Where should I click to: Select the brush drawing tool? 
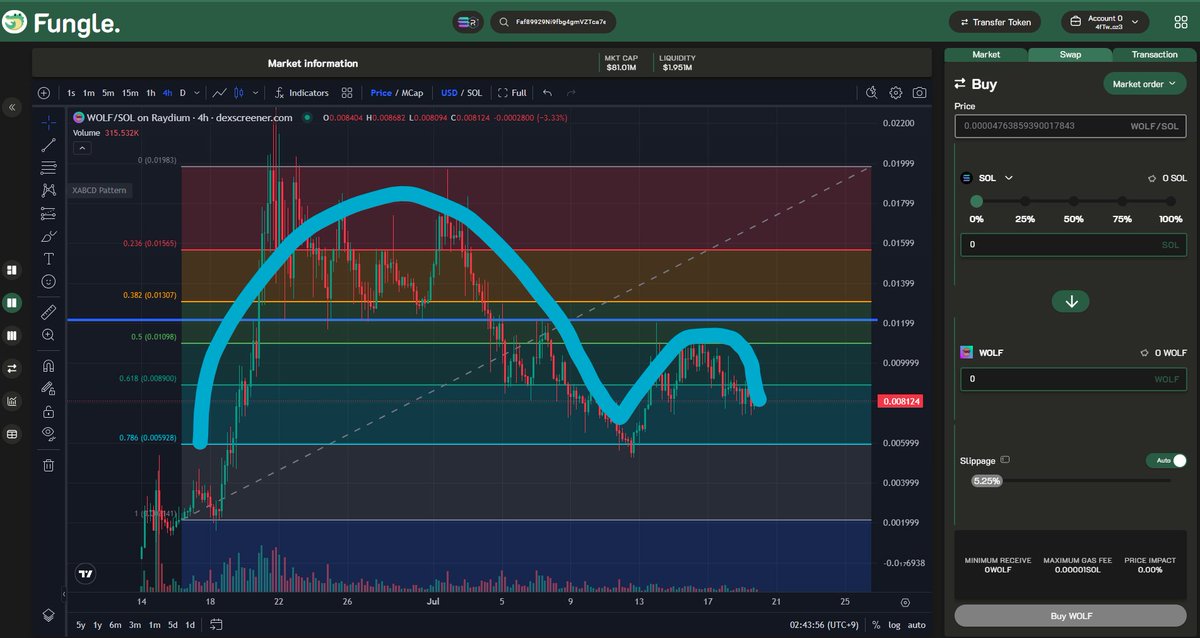point(48,236)
